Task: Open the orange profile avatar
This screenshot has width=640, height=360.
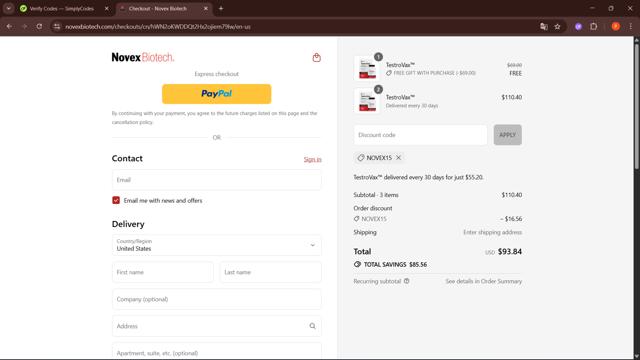Action: [616, 27]
